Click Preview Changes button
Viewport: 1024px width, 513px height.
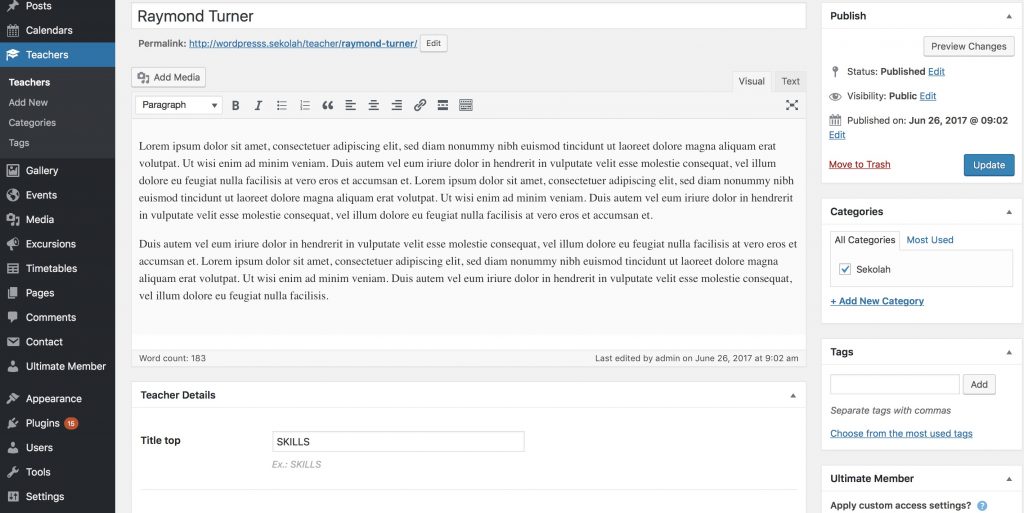pos(968,46)
